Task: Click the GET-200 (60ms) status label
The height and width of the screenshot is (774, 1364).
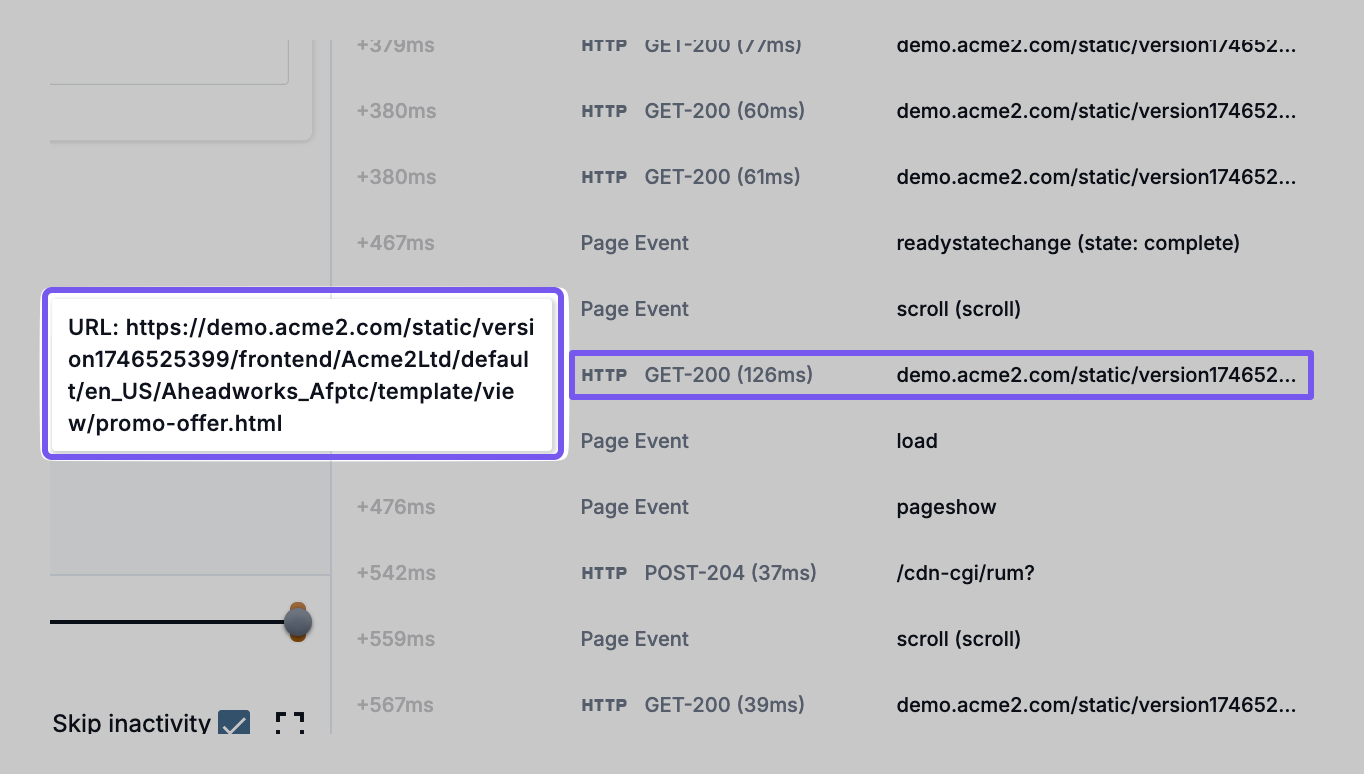Action: [x=724, y=111]
